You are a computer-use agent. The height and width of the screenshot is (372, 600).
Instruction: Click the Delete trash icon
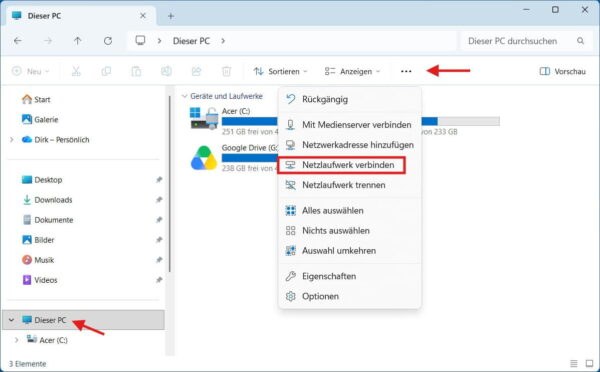[x=227, y=71]
